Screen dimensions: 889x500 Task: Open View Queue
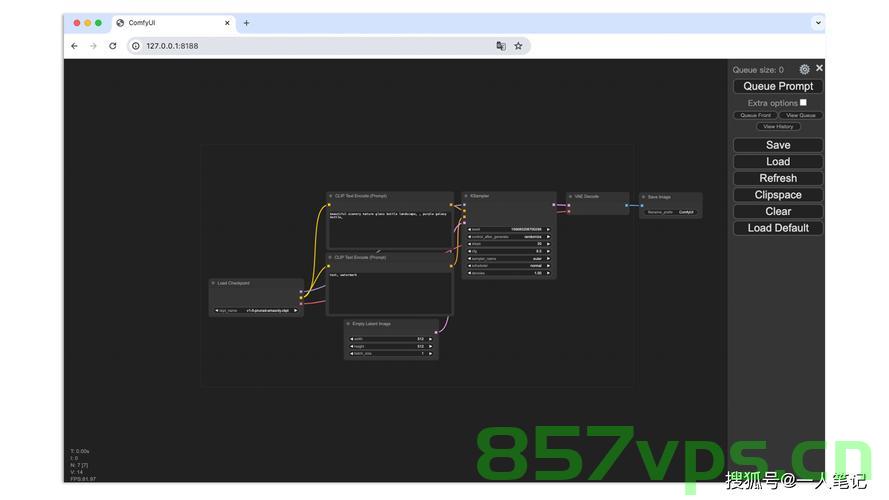pos(801,115)
